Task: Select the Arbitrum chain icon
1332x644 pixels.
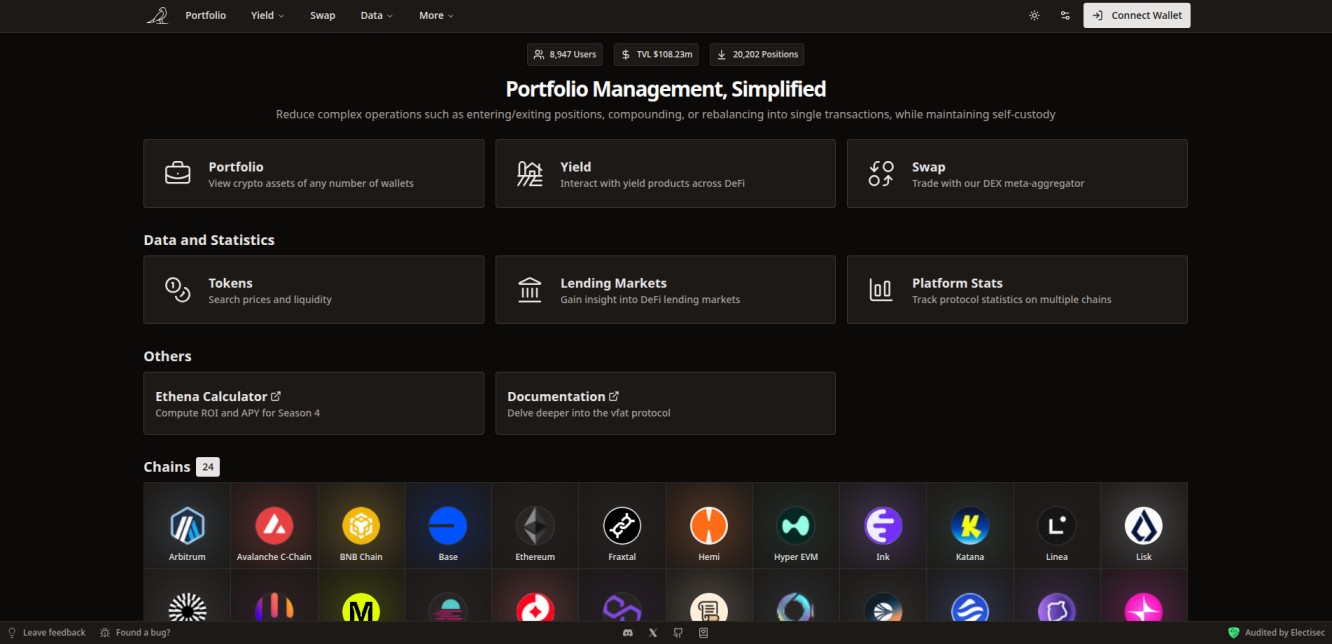Action: (x=187, y=526)
